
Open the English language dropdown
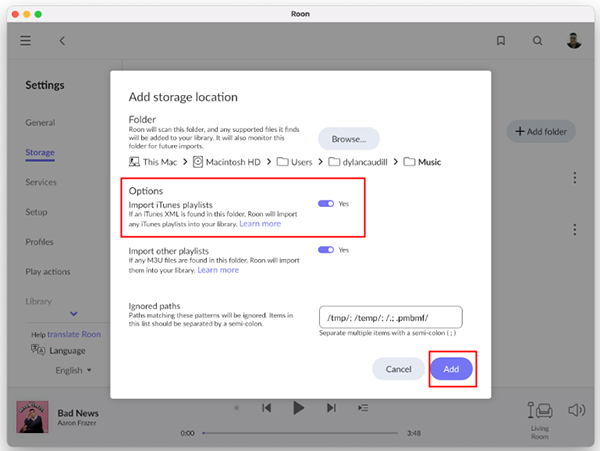click(73, 370)
